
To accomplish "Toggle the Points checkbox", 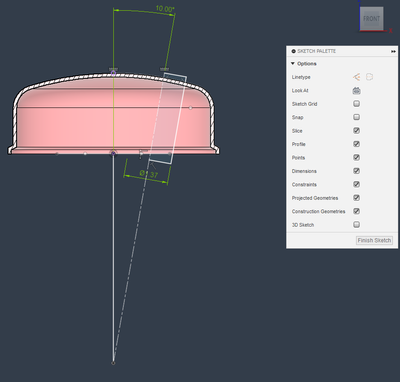I will [x=356, y=157].
